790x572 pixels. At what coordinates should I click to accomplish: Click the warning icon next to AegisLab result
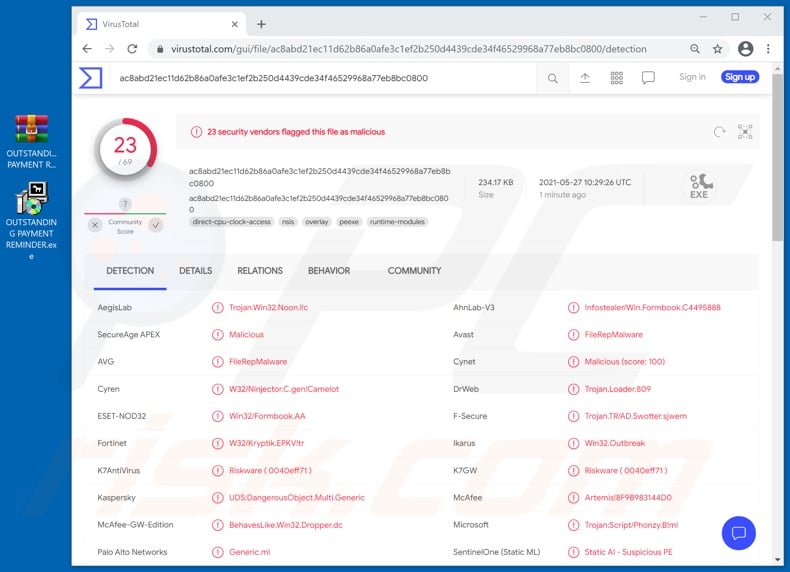pos(218,307)
